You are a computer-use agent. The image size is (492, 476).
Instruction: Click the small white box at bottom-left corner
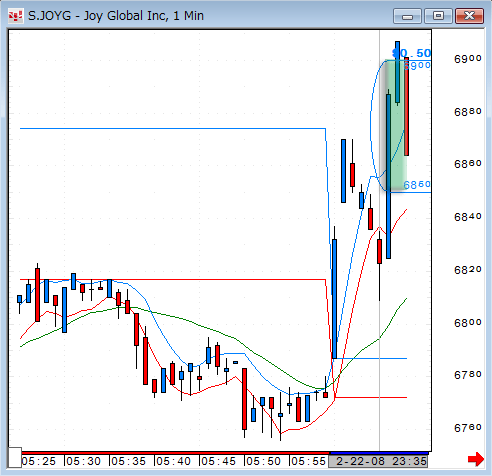[15, 458]
